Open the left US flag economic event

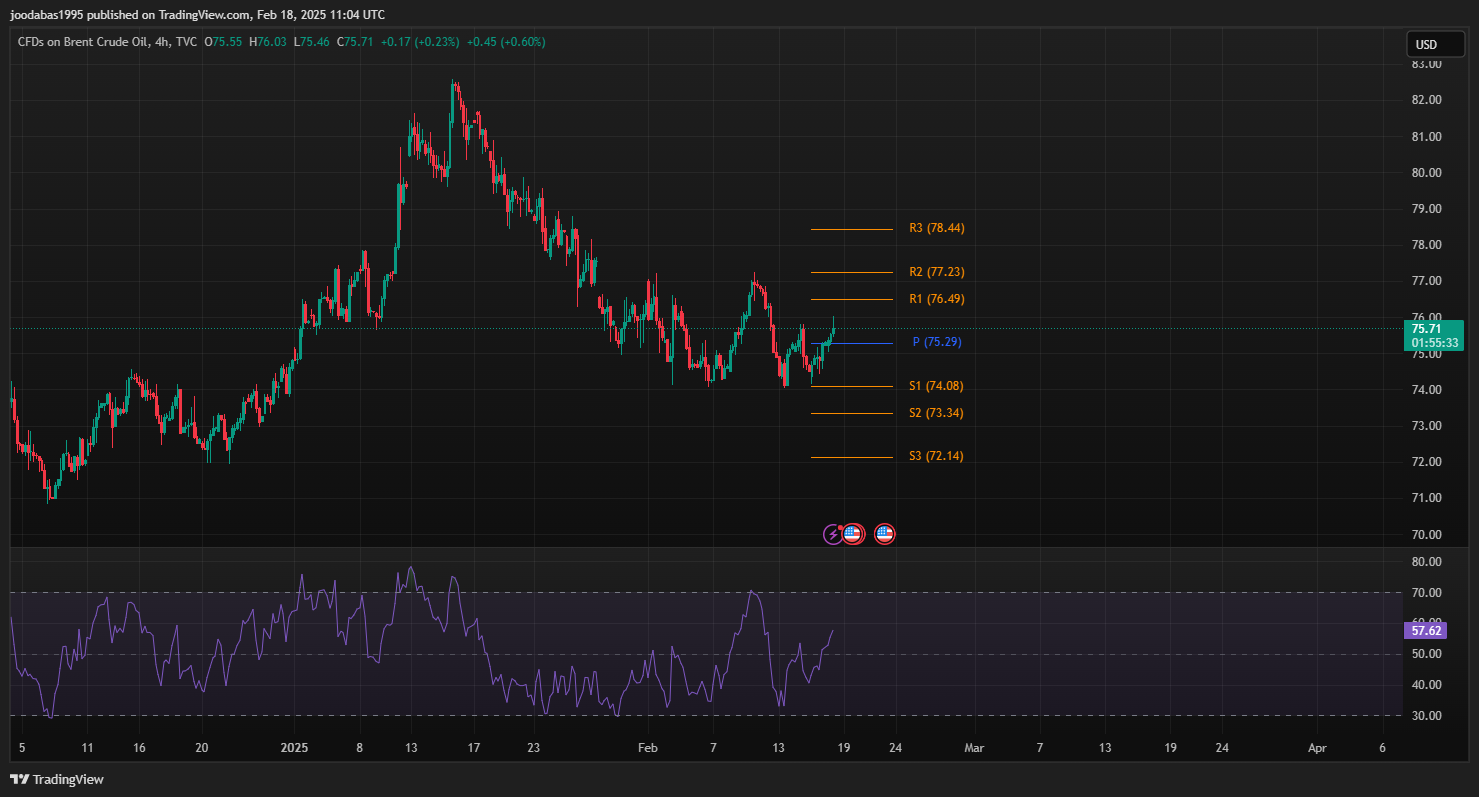click(852, 534)
